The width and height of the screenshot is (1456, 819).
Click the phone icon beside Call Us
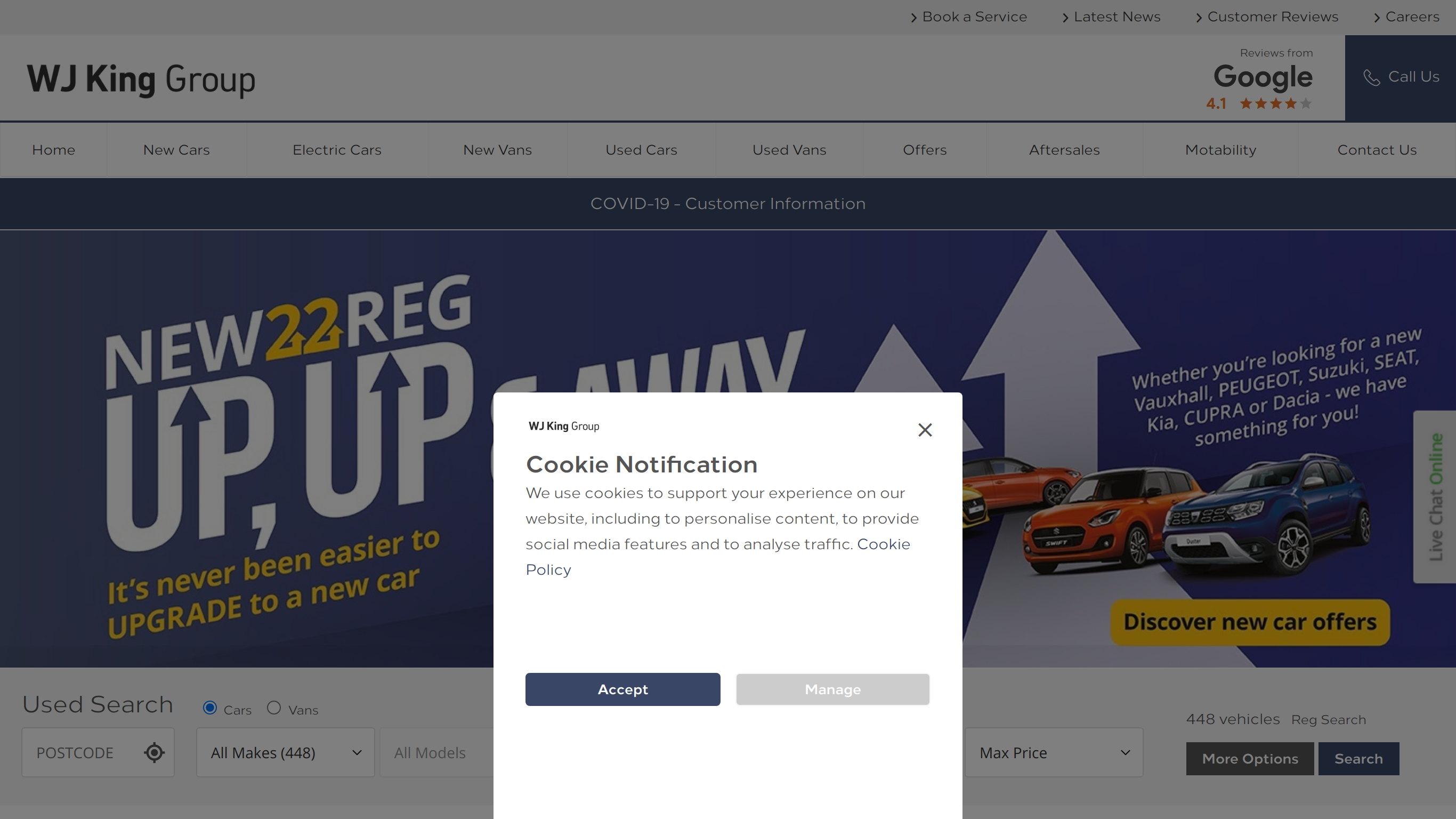point(1371,77)
